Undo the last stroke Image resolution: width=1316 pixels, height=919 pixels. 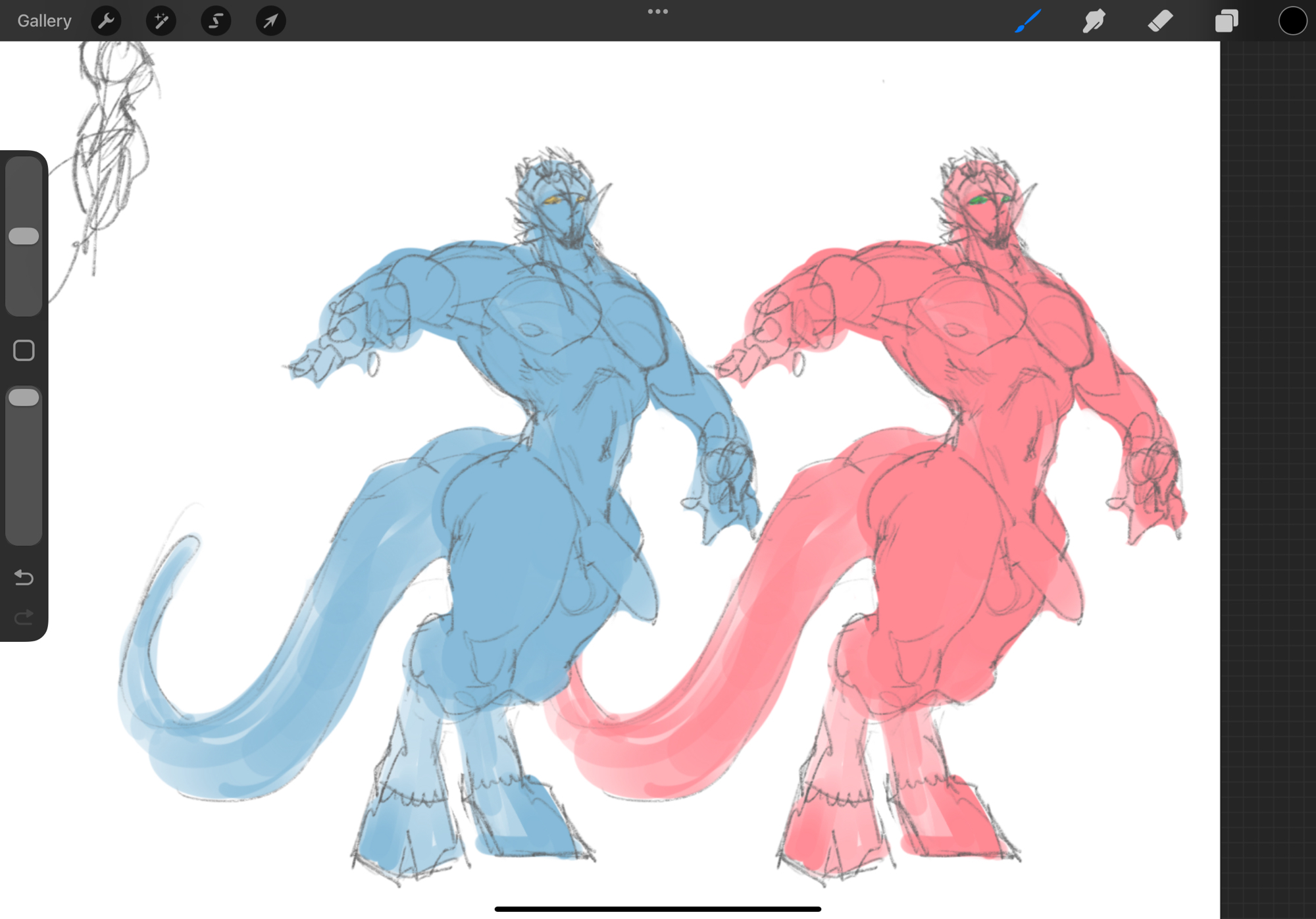[x=24, y=577]
